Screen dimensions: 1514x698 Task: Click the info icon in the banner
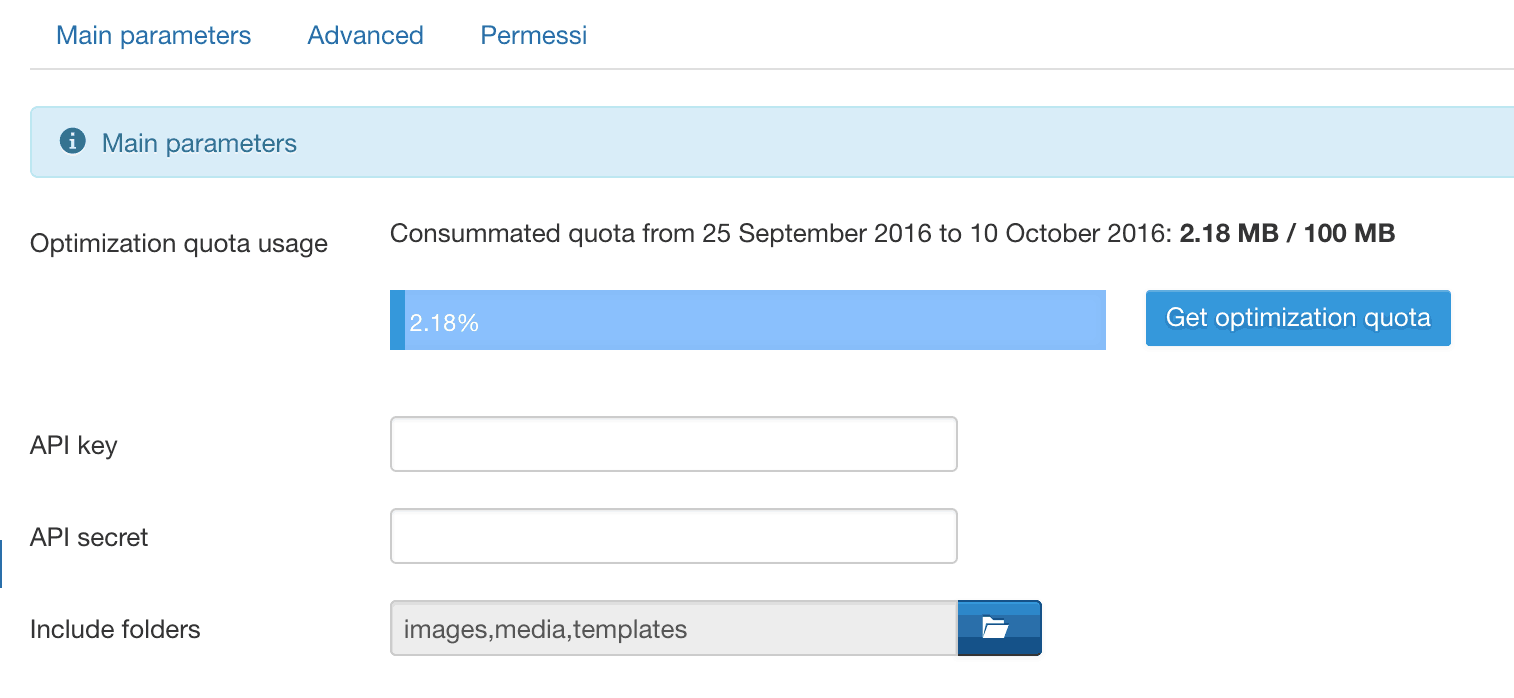point(72,142)
